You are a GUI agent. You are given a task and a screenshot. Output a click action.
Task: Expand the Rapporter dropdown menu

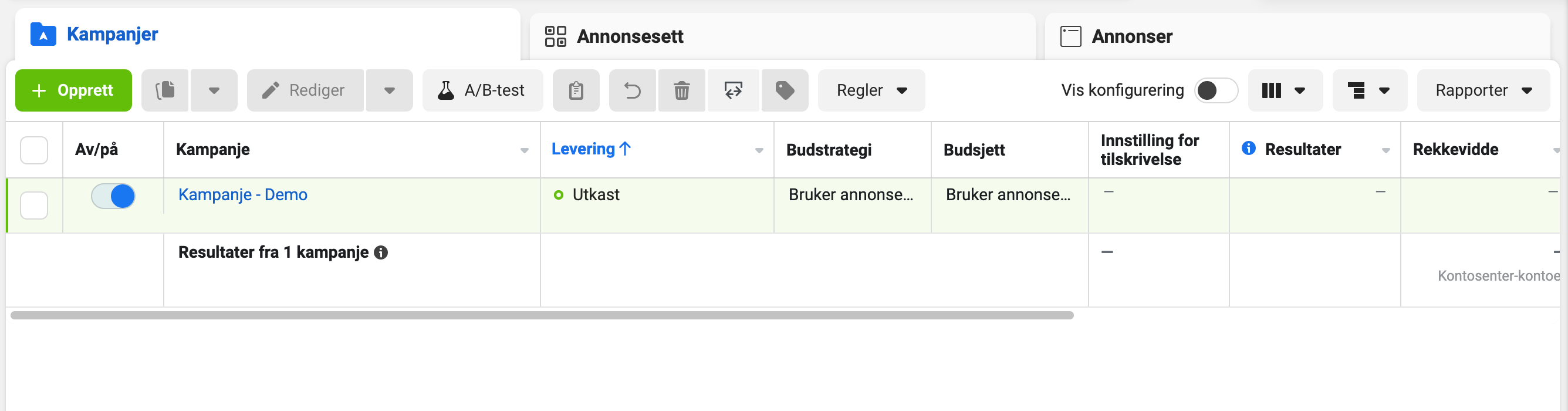tap(1483, 90)
